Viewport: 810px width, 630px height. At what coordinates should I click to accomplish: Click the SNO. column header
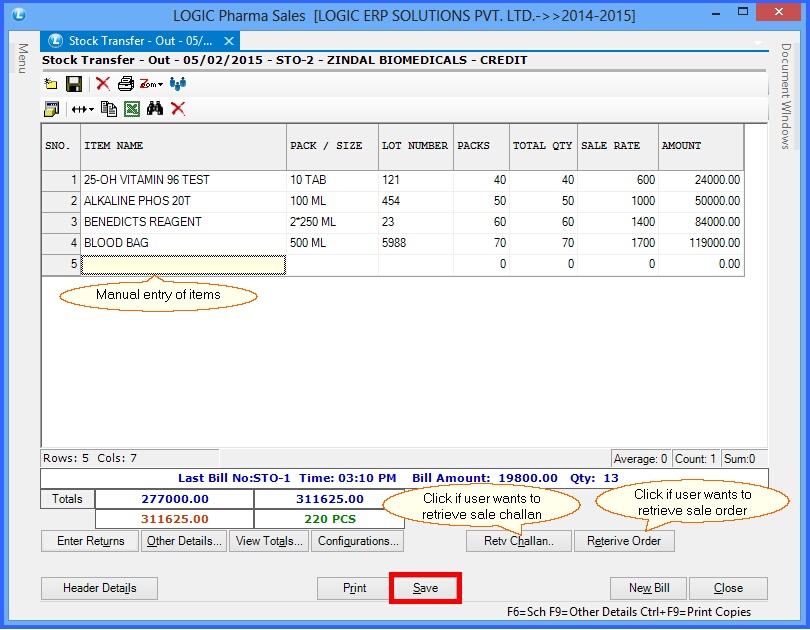(x=61, y=147)
